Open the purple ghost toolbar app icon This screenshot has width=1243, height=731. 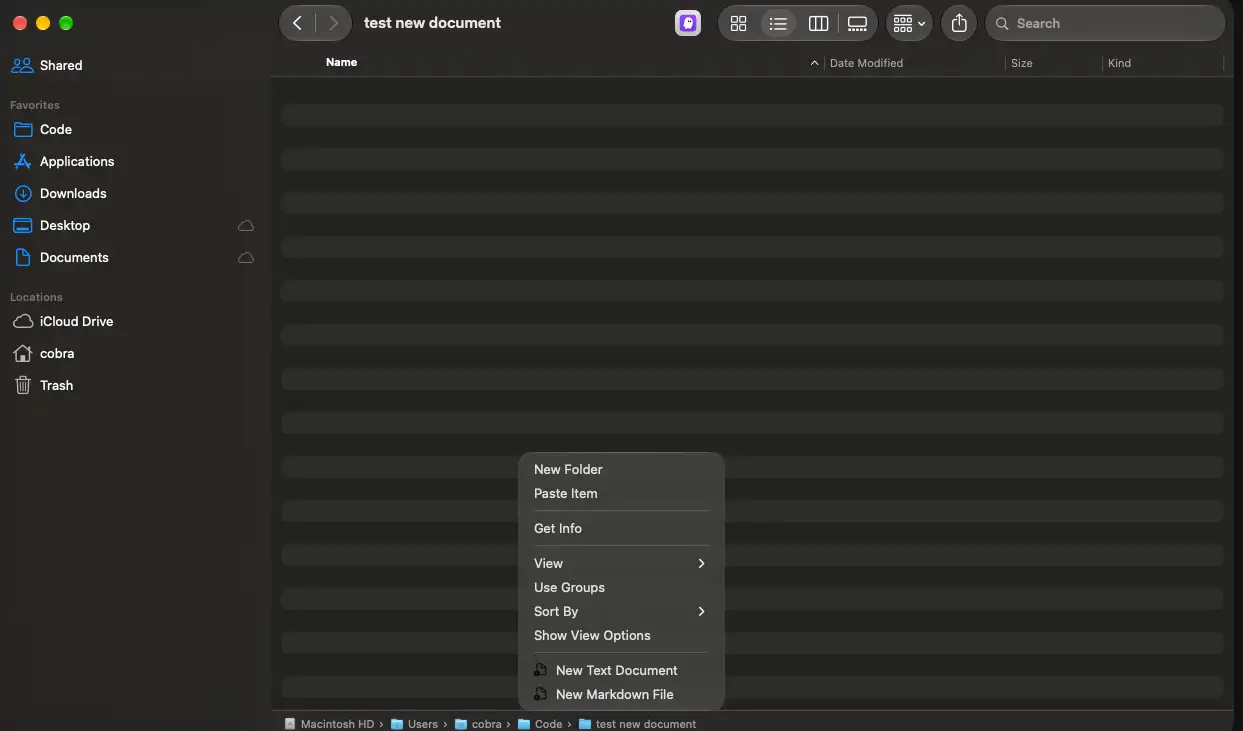point(688,23)
